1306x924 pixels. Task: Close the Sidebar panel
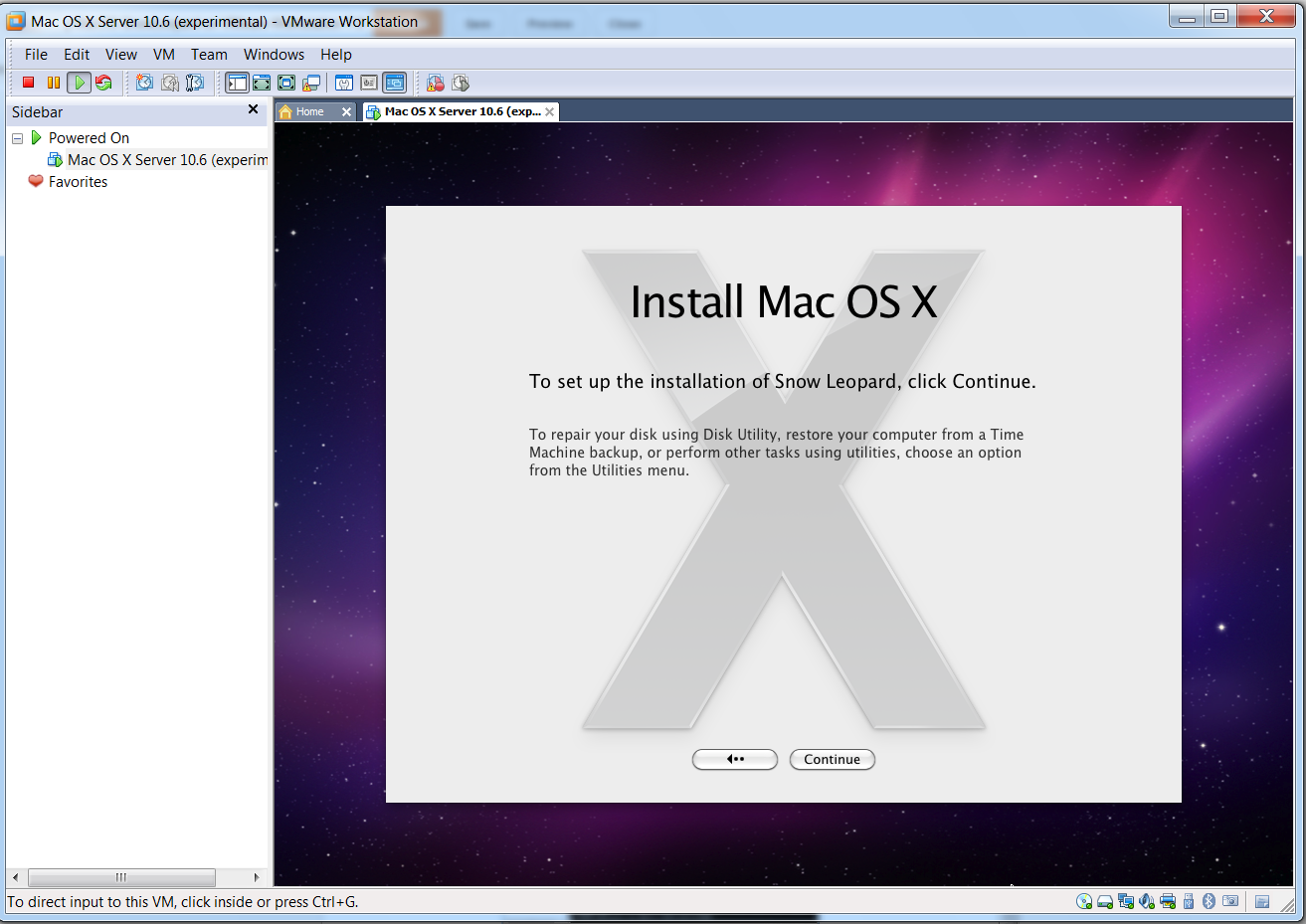click(x=253, y=109)
